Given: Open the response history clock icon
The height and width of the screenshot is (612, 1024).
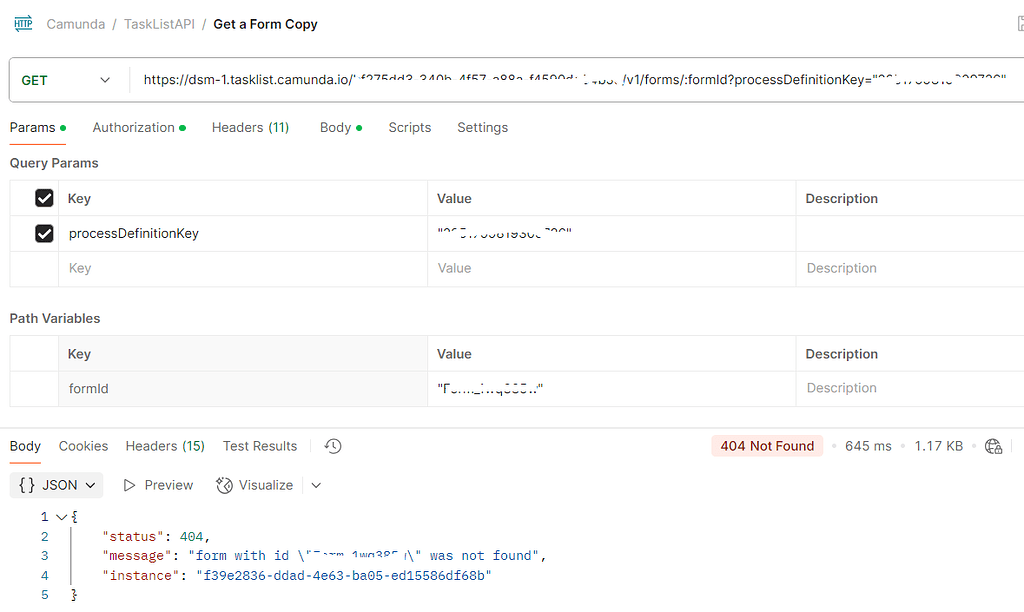Looking at the screenshot, I should (333, 446).
